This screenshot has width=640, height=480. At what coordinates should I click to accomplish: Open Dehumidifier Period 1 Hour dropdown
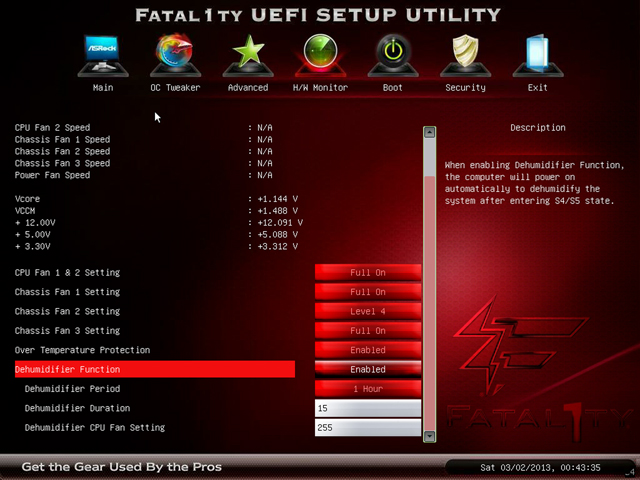pos(368,389)
